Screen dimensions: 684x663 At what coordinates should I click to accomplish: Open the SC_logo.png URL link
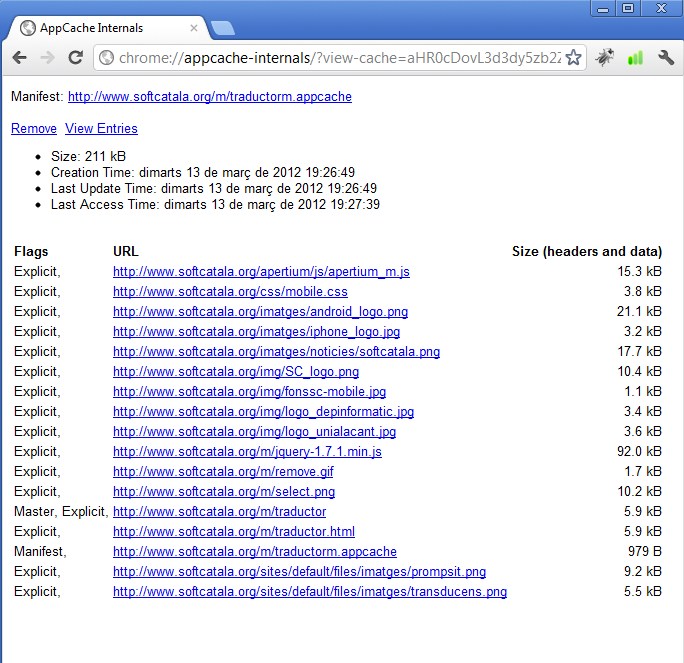[x=236, y=372]
